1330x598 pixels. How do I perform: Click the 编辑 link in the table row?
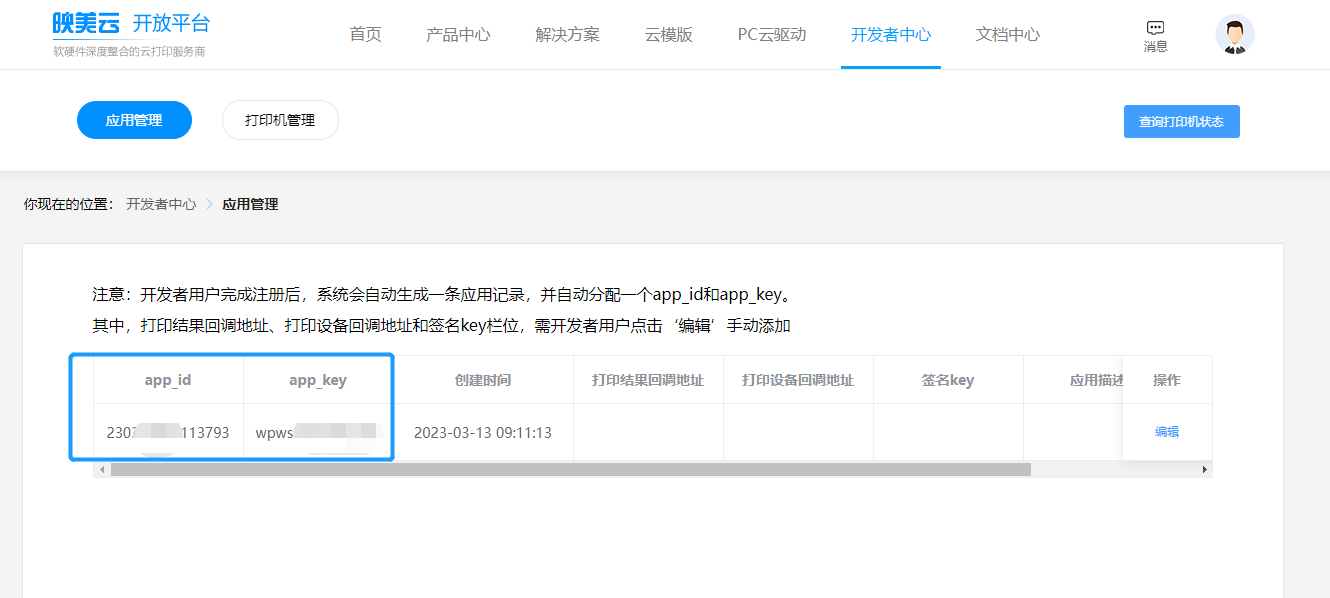point(1167,432)
